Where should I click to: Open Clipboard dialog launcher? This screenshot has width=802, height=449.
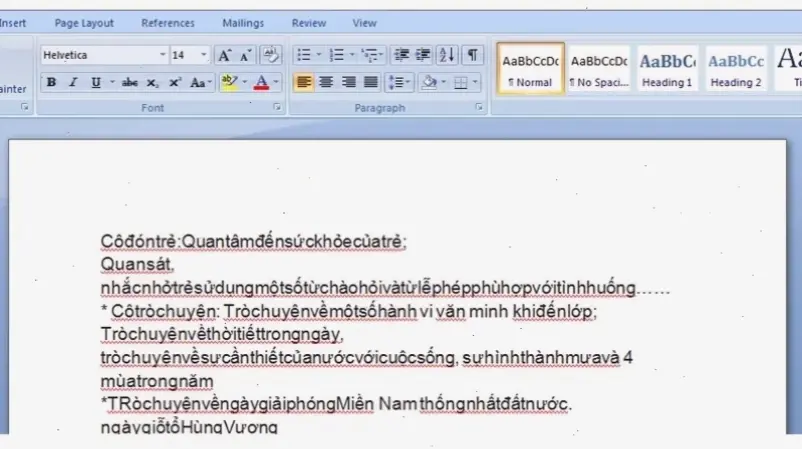[x=25, y=107]
